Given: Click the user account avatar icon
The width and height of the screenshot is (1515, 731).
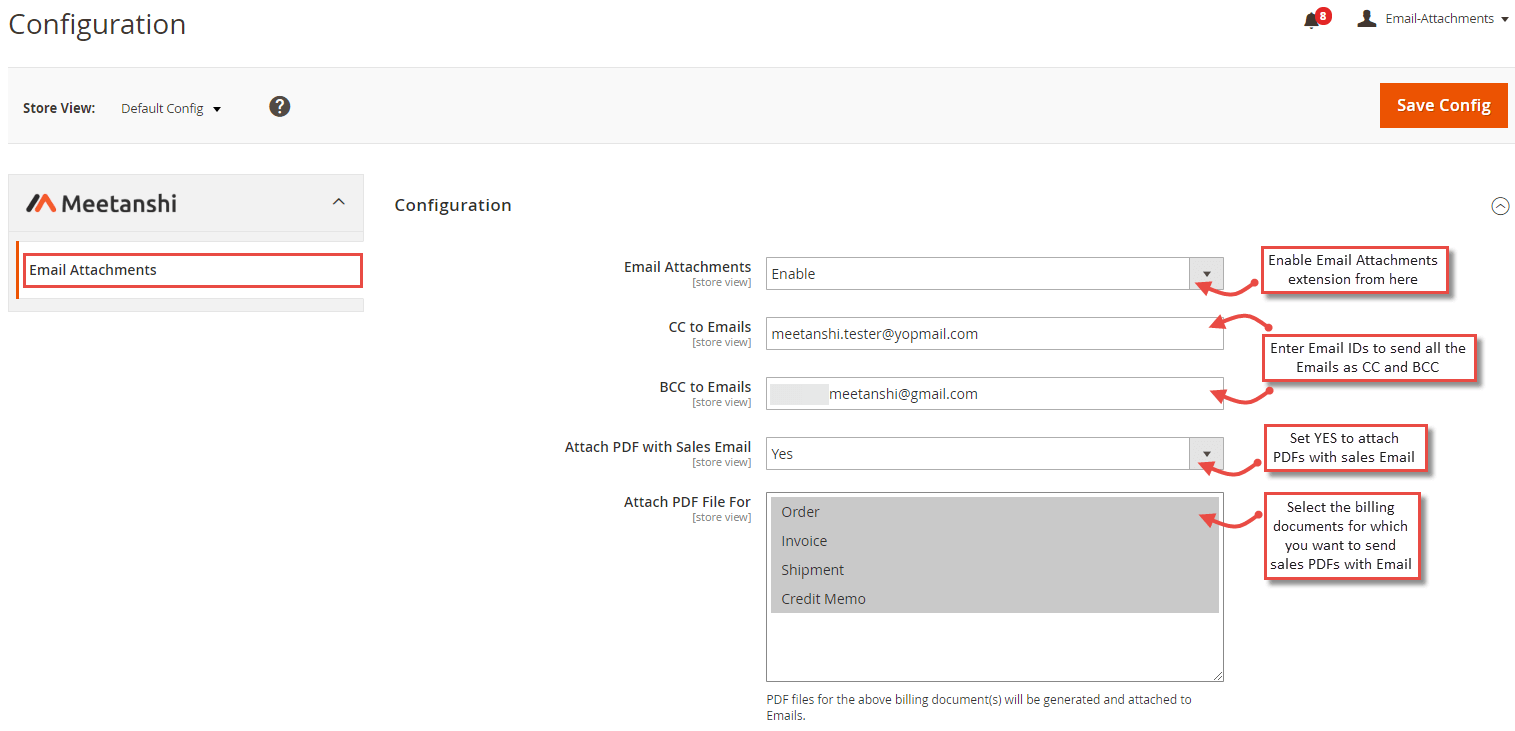Looking at the screenshot, I should [1367, 18].
